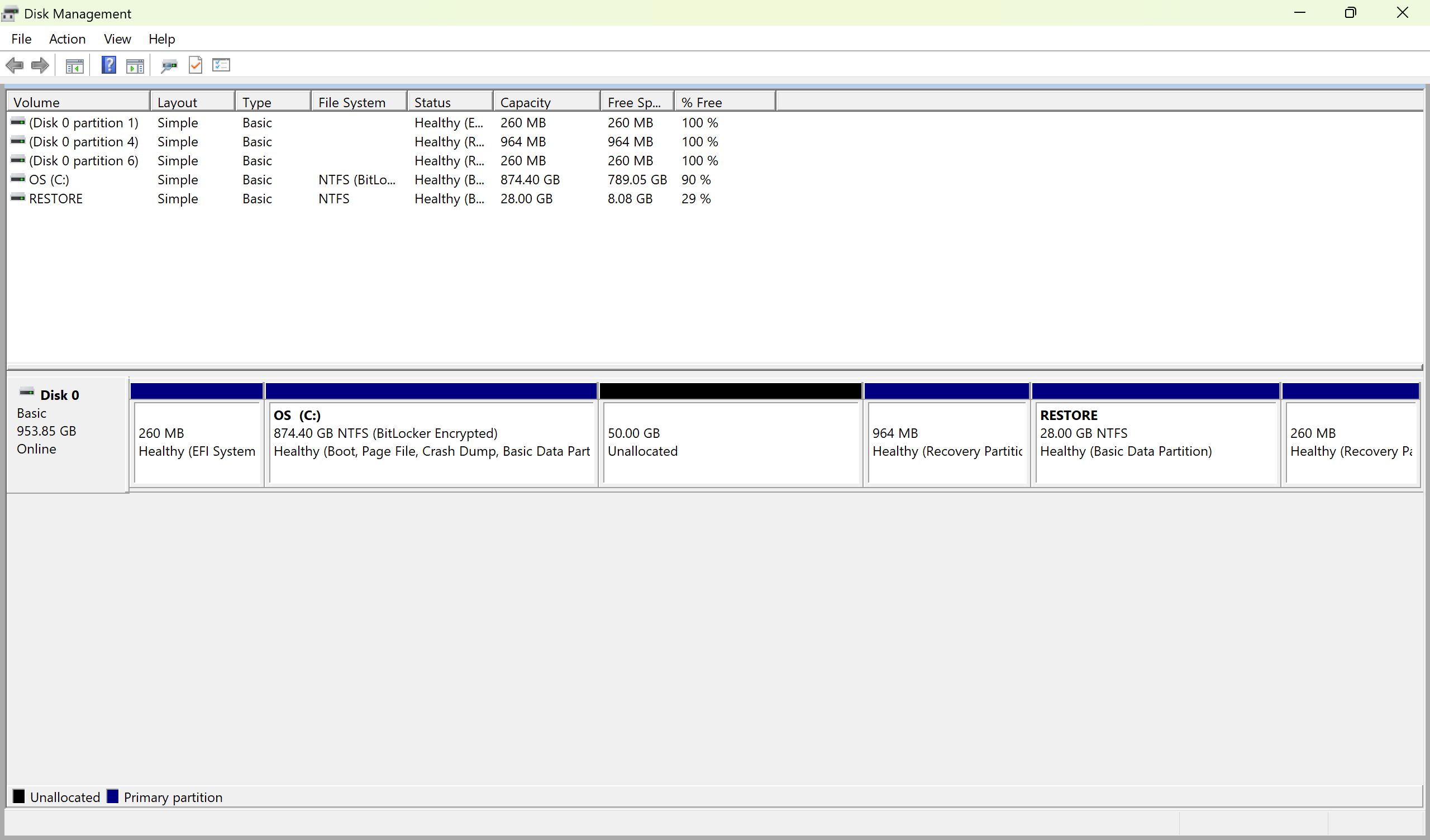Click the Connect/Refresh disk toolbar icon
This screenshot has width=1430, height=840.
(169, 66)
